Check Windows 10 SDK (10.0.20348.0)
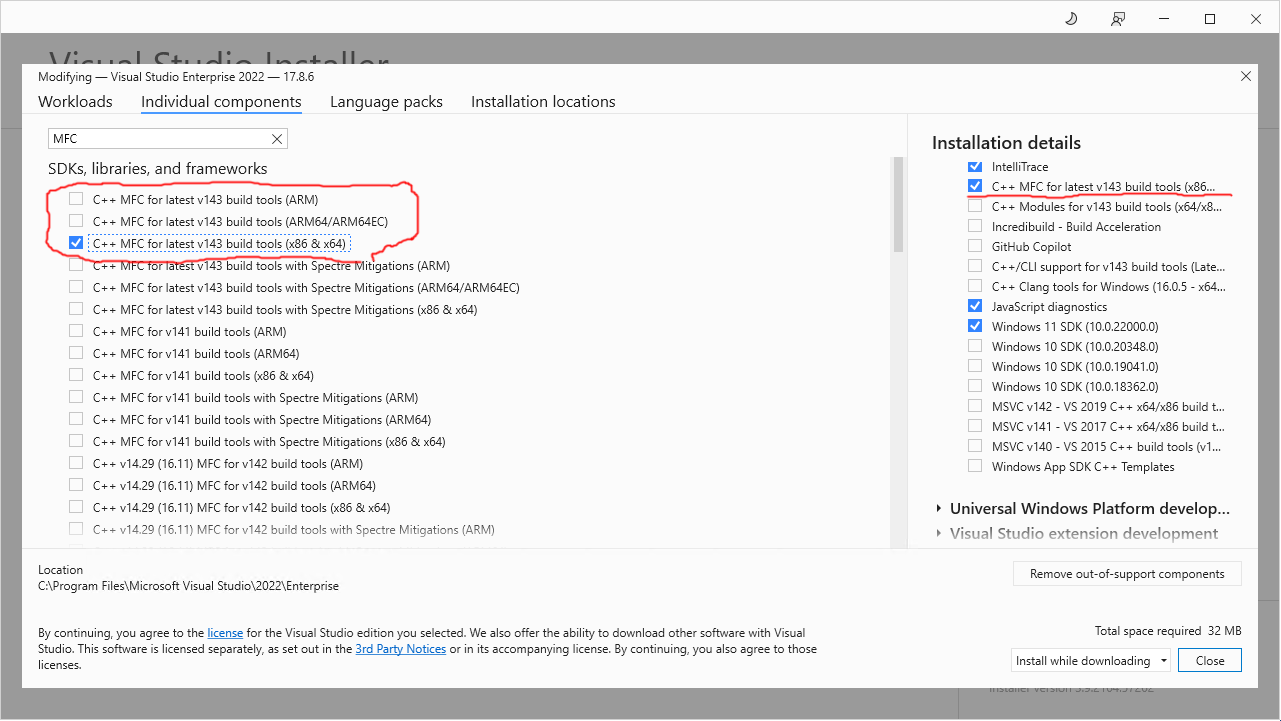Image resolution: width=1281 pixels, height=721 pixels. [x=975, y=346]
